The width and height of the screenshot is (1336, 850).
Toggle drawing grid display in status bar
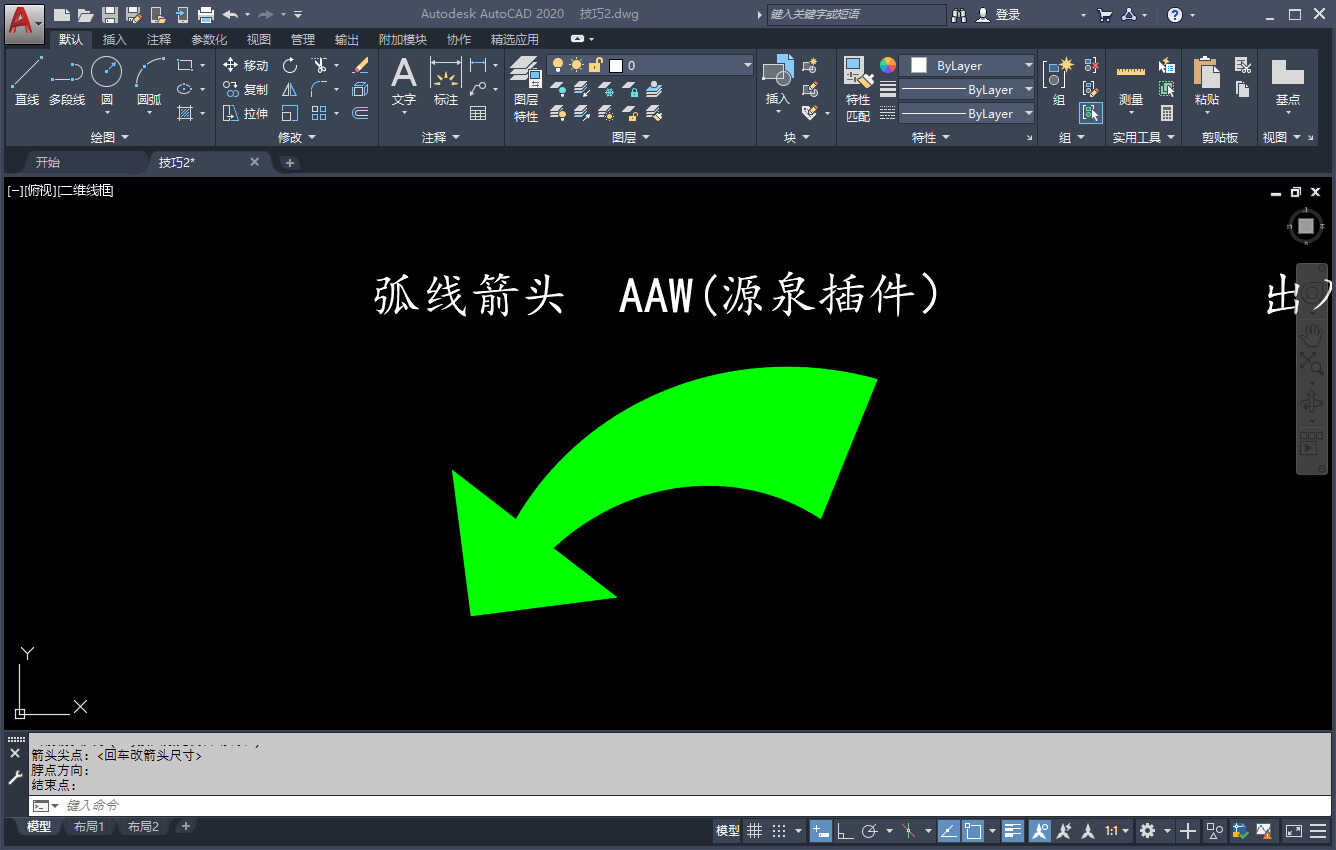[754, 831]
